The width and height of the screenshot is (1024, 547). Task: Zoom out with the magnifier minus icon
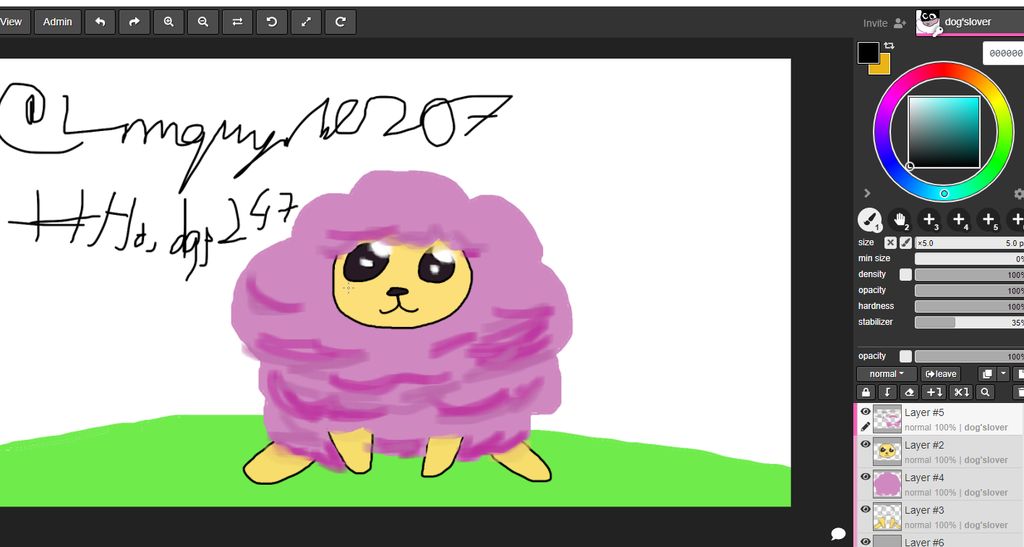click(x=203, y=22)
